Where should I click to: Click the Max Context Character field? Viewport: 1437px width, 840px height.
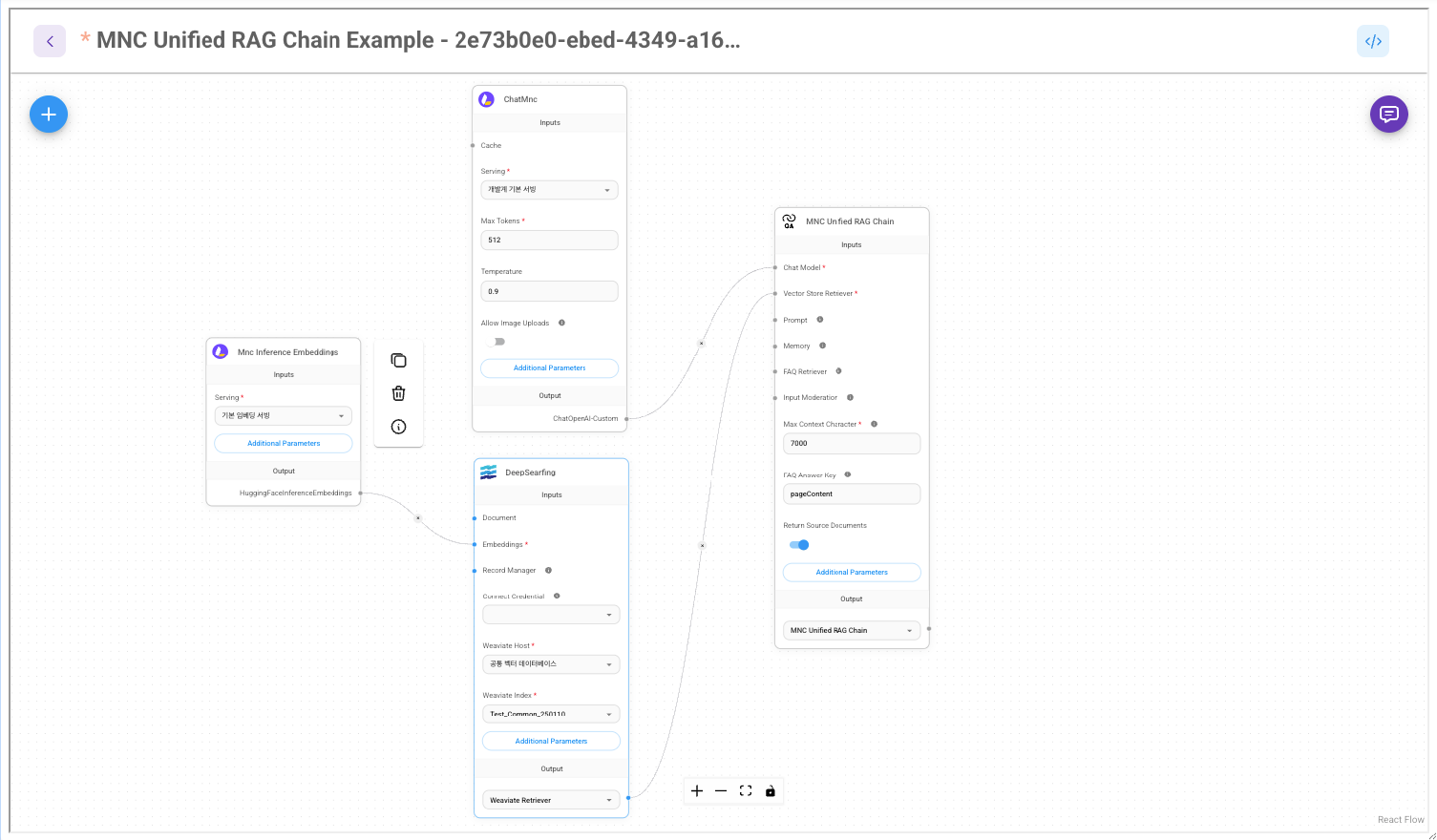[x=852, y=444]
